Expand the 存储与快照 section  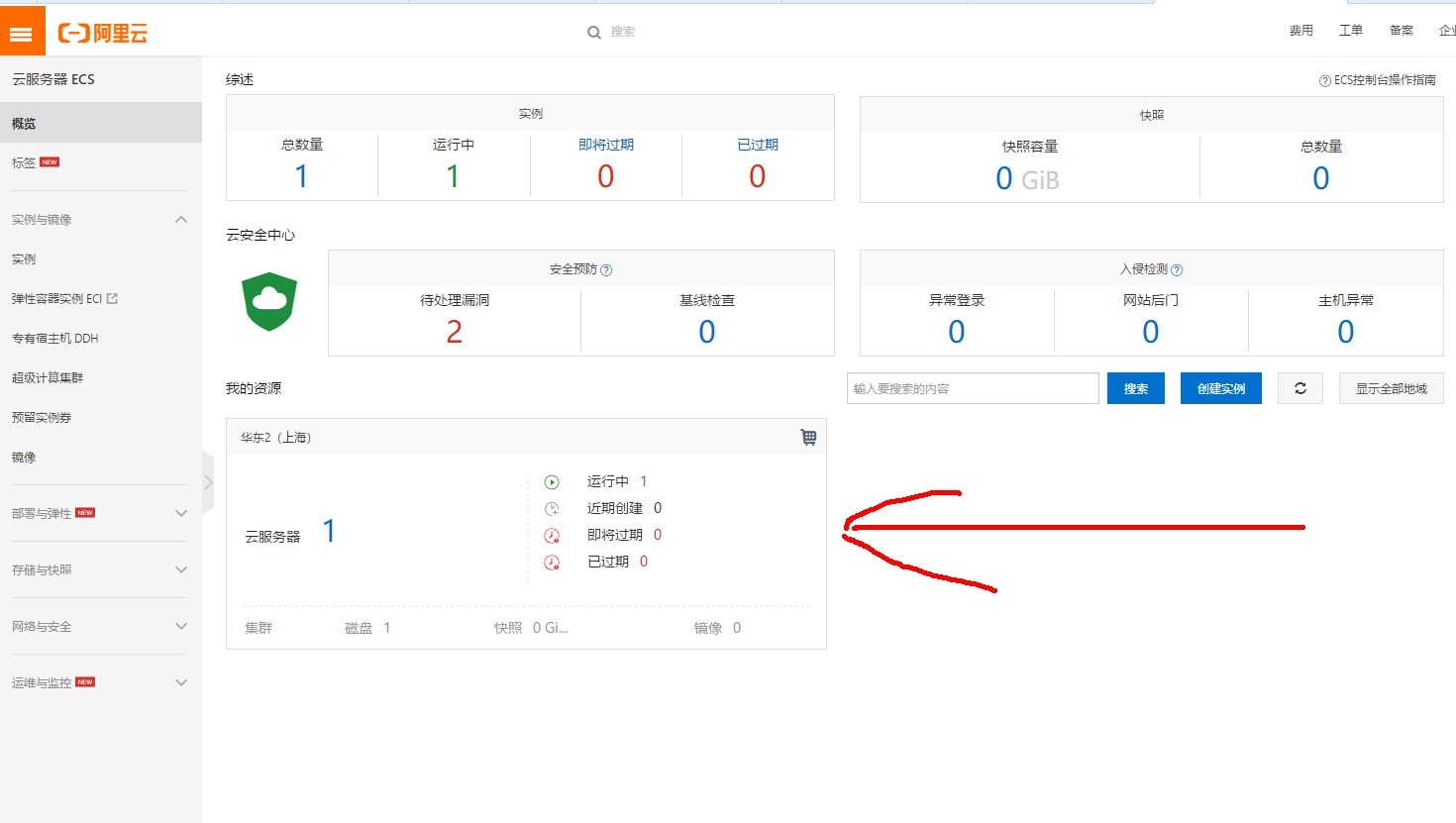tap(181, 569)
